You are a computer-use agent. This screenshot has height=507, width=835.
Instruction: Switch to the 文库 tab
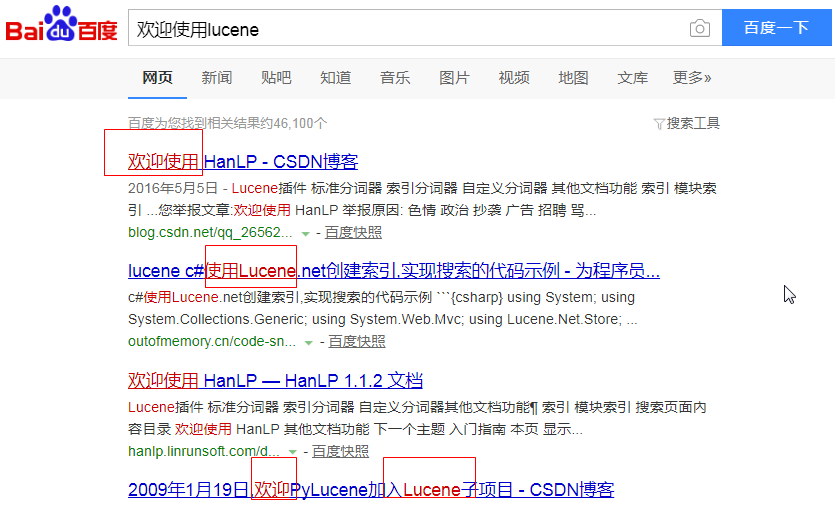[633, 78]
